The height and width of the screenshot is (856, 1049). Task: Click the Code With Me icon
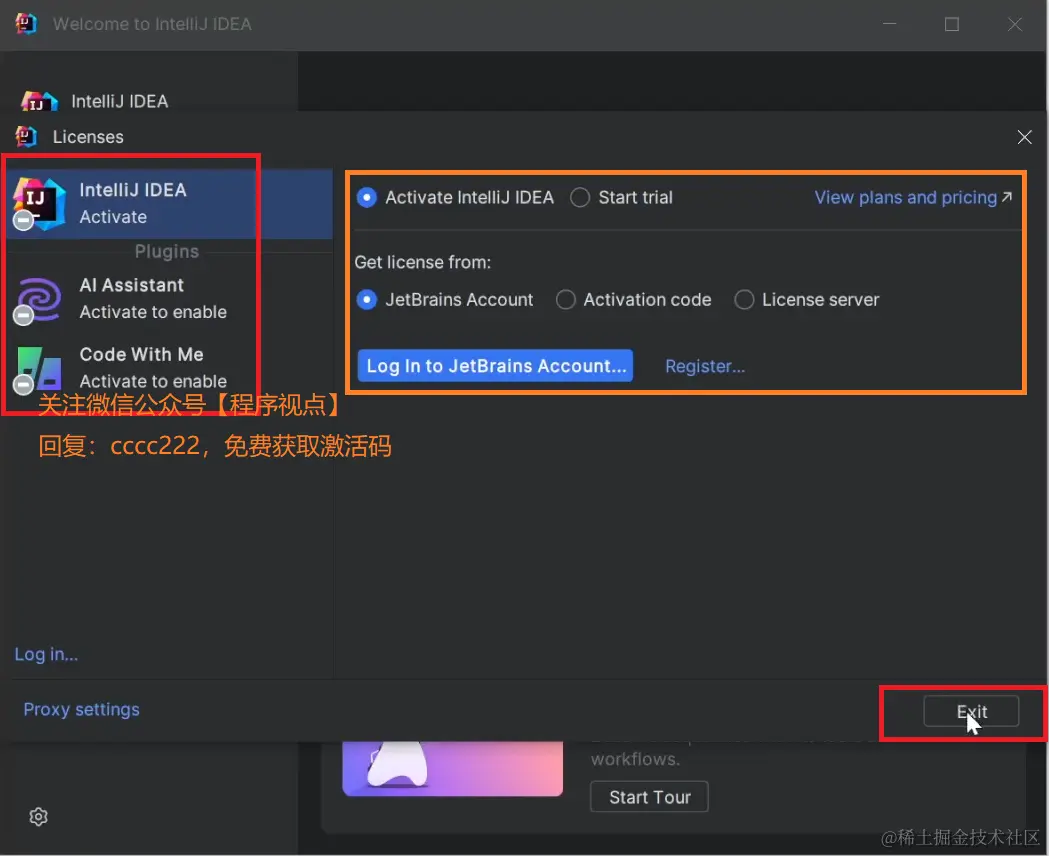point(39,368)
